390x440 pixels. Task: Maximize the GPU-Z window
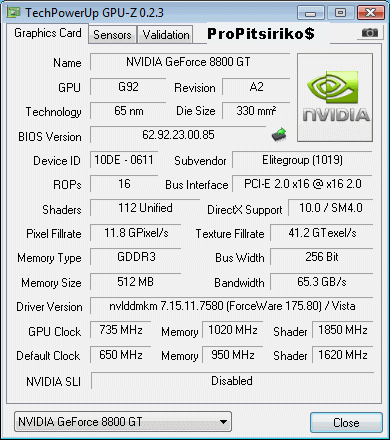(x=340, y=13)
